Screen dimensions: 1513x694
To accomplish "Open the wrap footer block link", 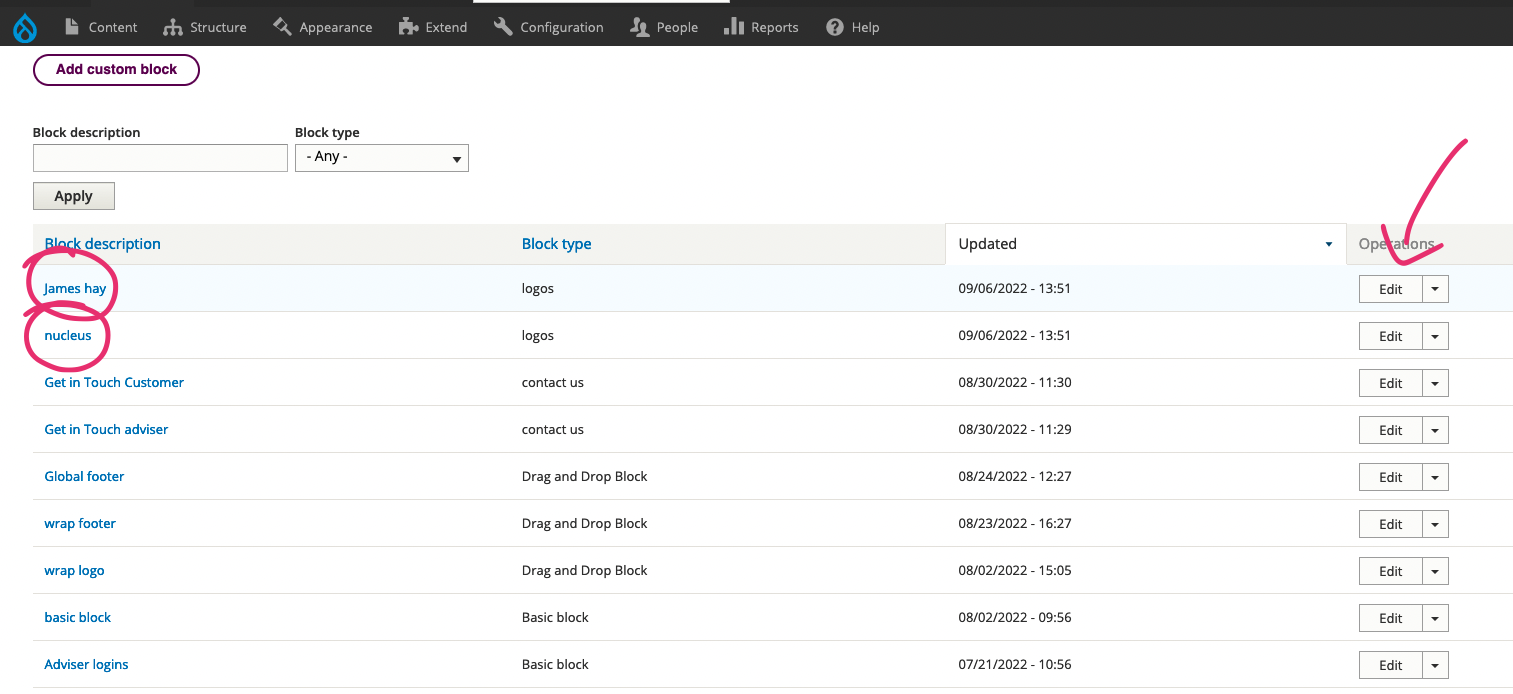I will (80, 524).
